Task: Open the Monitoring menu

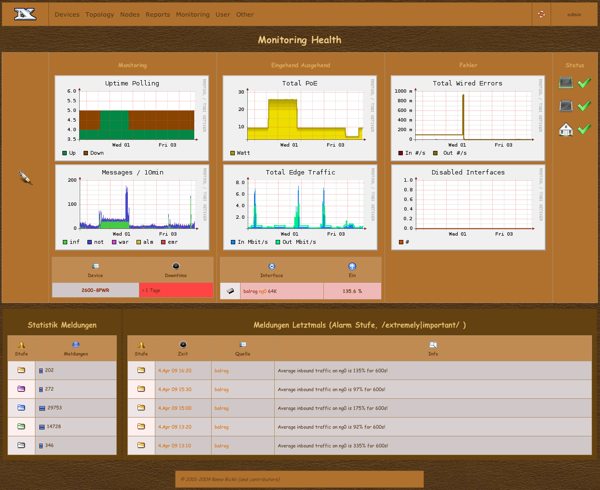Action: point(192,15)
